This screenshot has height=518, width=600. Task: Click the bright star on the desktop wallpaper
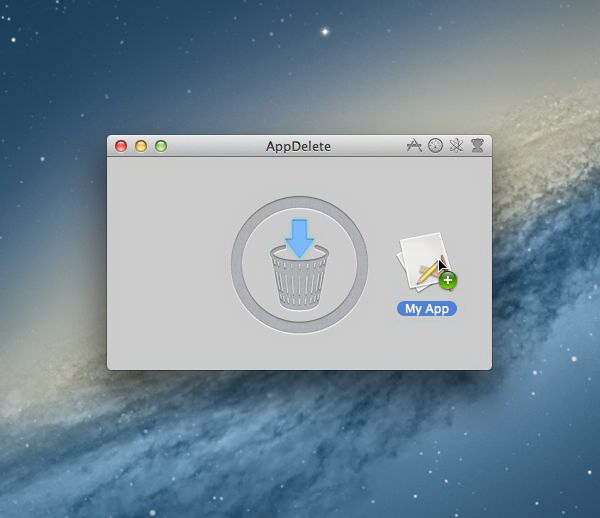coord(324,31)
